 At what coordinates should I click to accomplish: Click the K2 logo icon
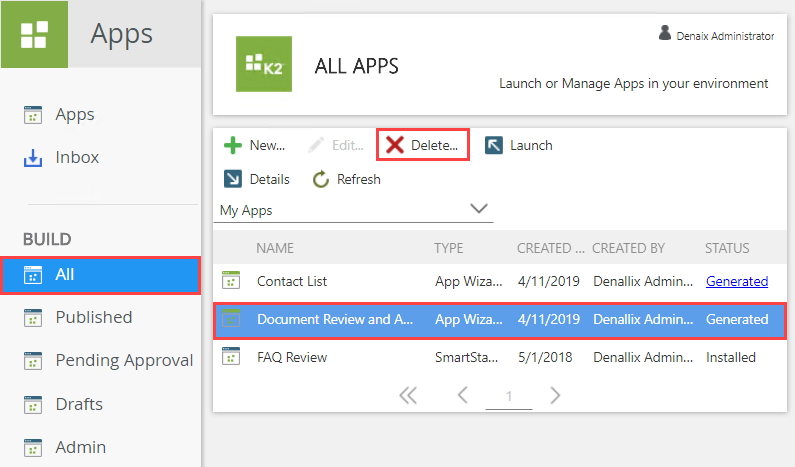[261, 66]
